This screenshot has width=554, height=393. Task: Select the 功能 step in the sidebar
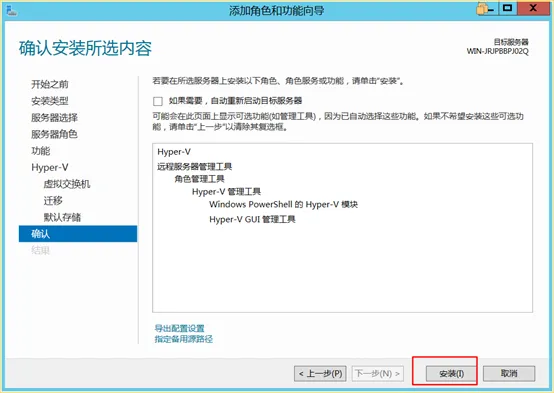click(41, 151)
